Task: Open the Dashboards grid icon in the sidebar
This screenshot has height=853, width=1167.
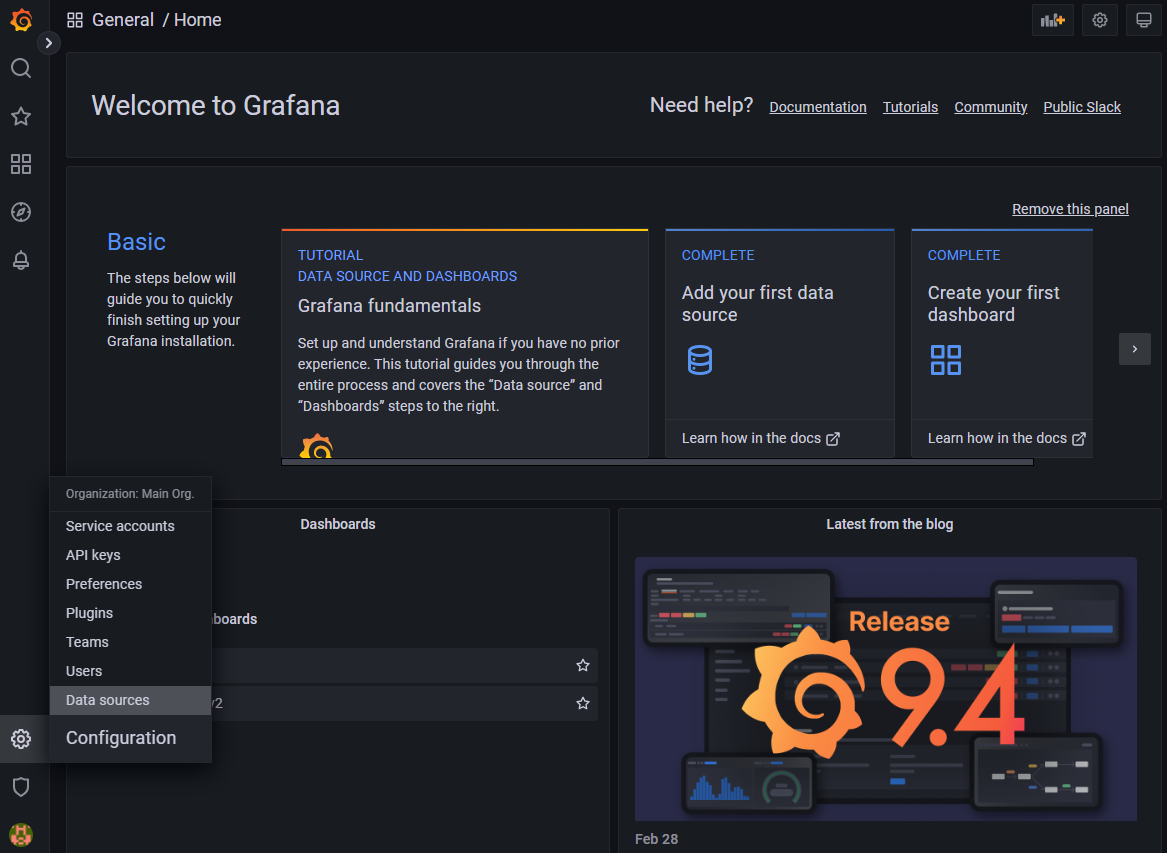Action: [x=21, y=164]
